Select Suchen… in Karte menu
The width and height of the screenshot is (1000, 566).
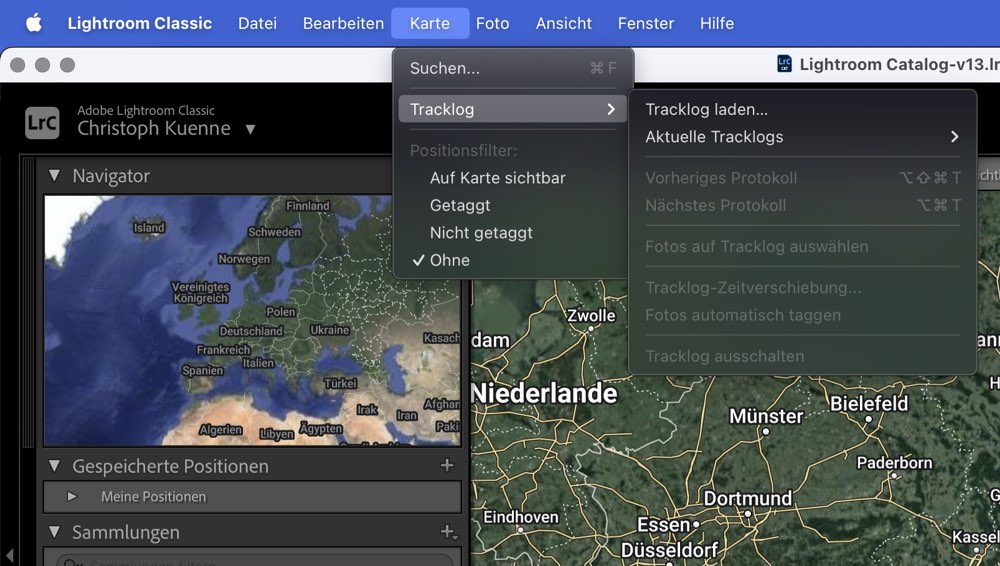[444, 68]
